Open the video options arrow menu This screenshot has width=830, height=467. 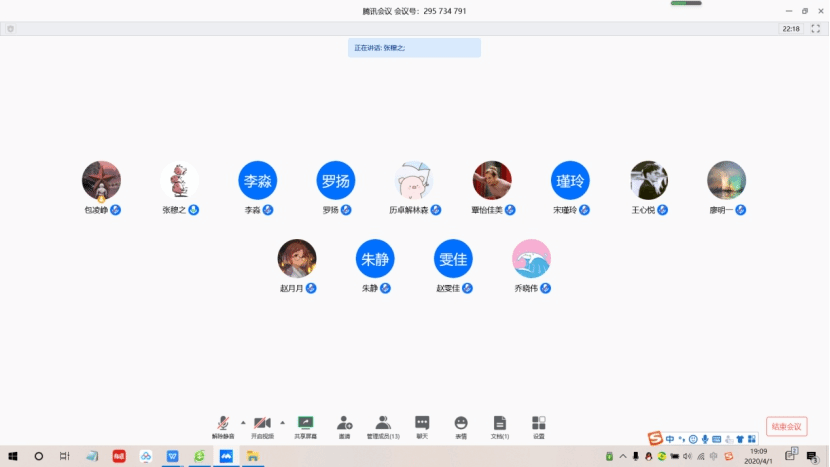click(281, 422)
